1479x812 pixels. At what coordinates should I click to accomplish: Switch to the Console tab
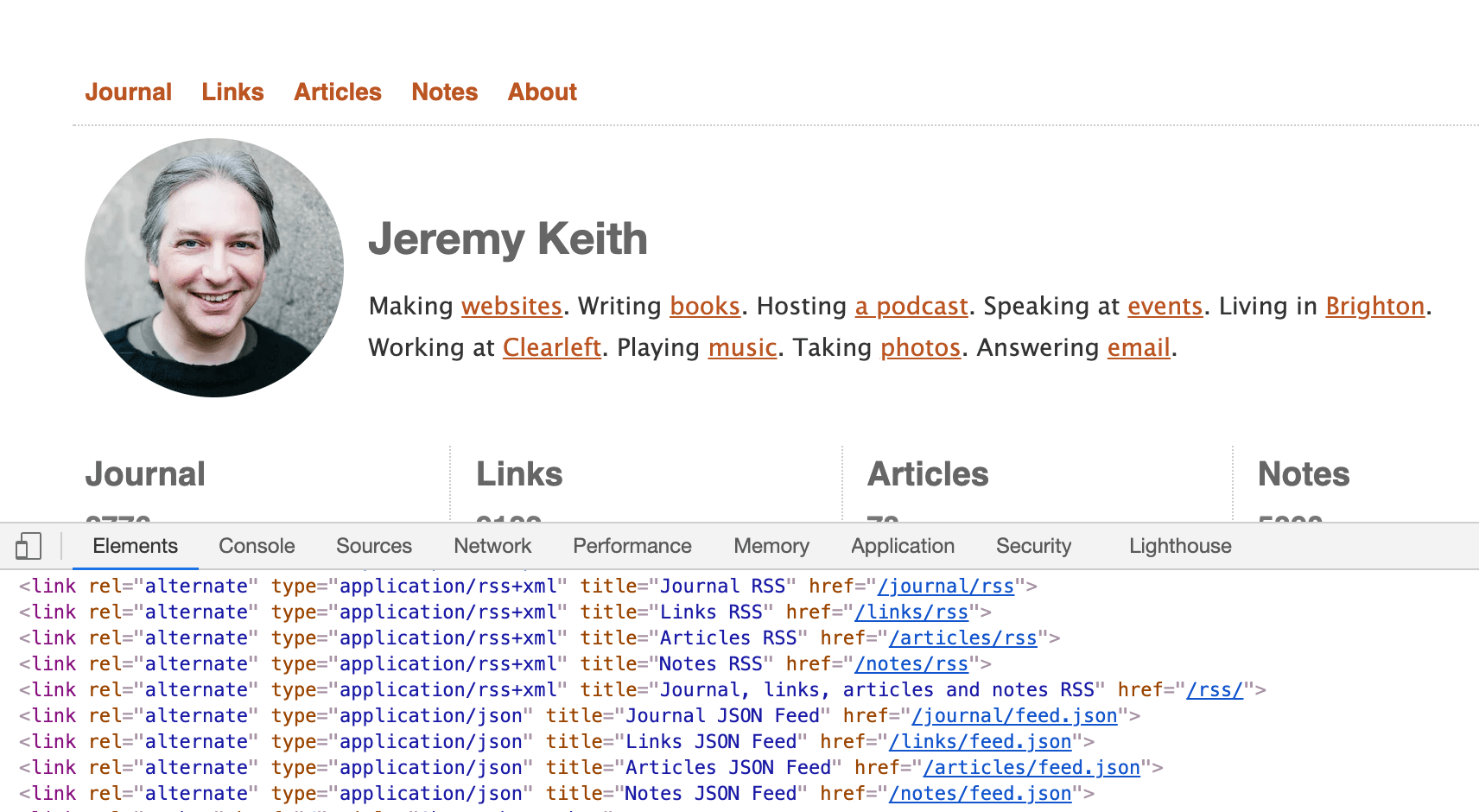257,546
